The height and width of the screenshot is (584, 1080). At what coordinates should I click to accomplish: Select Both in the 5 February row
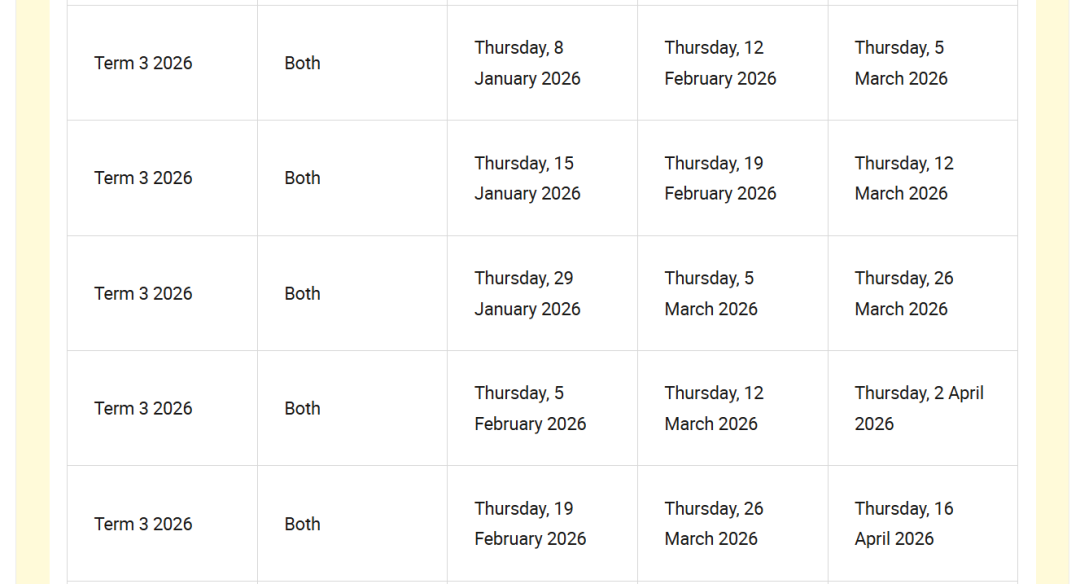[302, 408]
